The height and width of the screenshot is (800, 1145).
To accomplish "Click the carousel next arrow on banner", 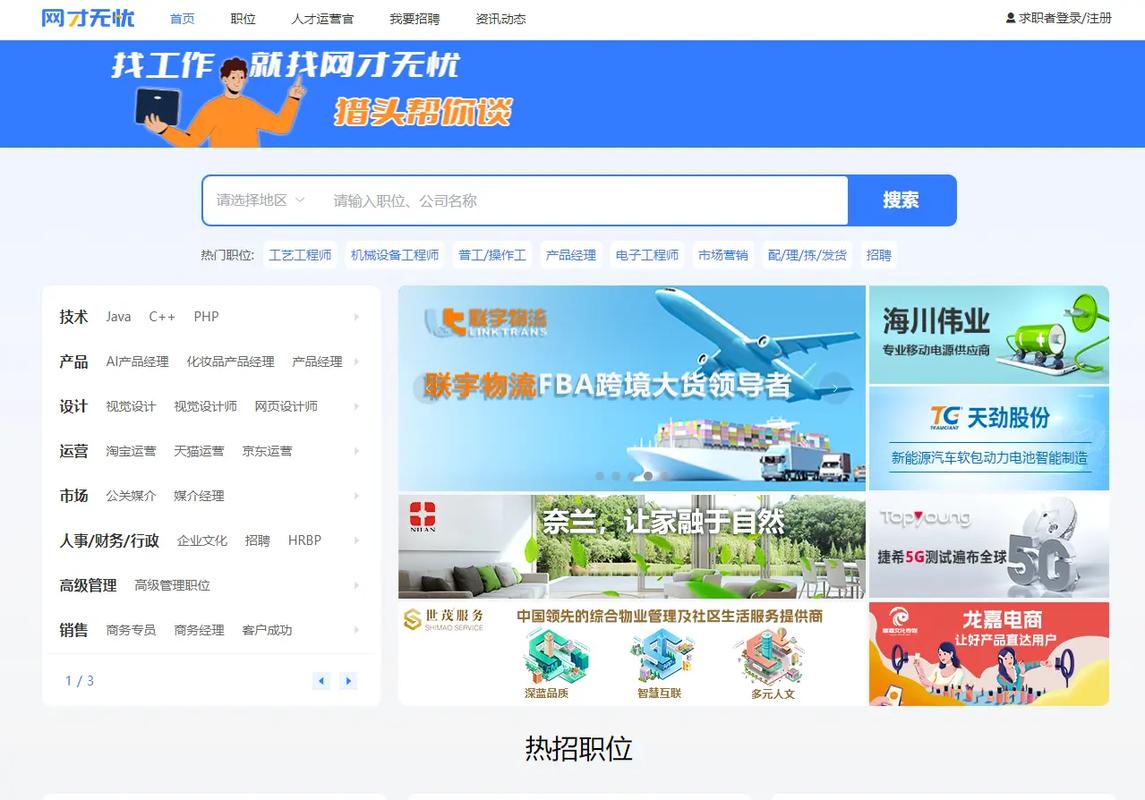I will coord(835,388).
